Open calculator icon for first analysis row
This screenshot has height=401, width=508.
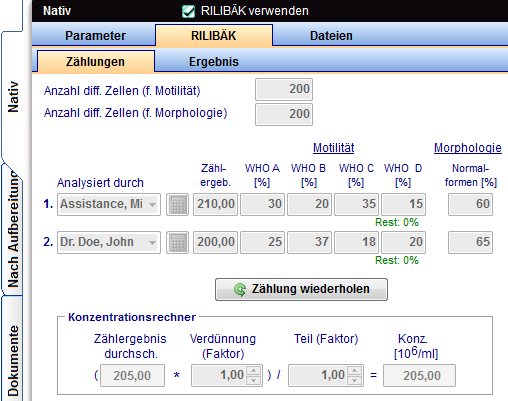[177, 204]
